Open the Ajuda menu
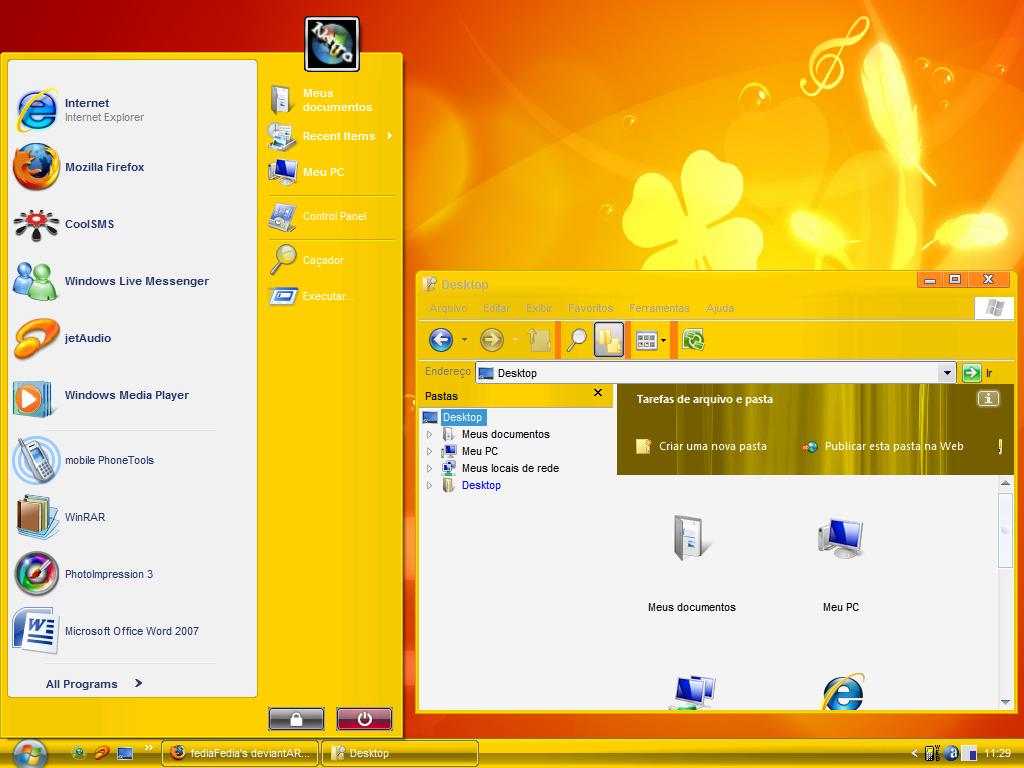The image size is (1024, 768). (x=720, y=308)
